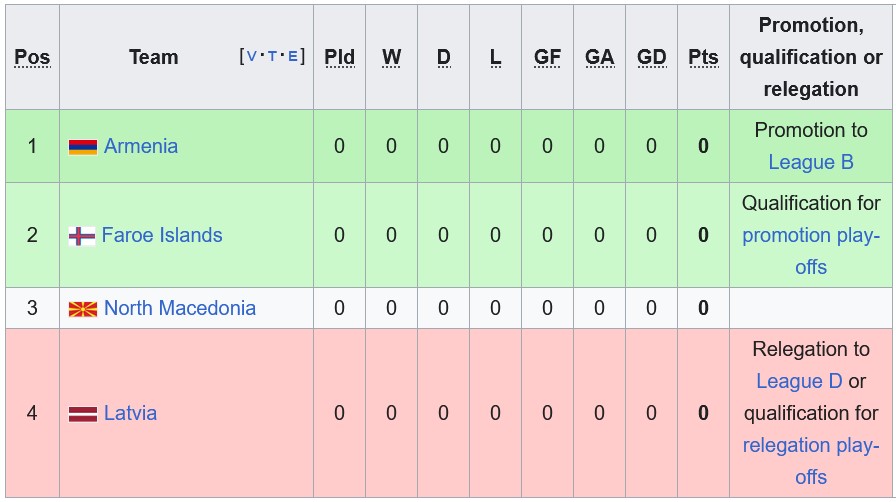Click the E (edit) template link

(293, 57)
